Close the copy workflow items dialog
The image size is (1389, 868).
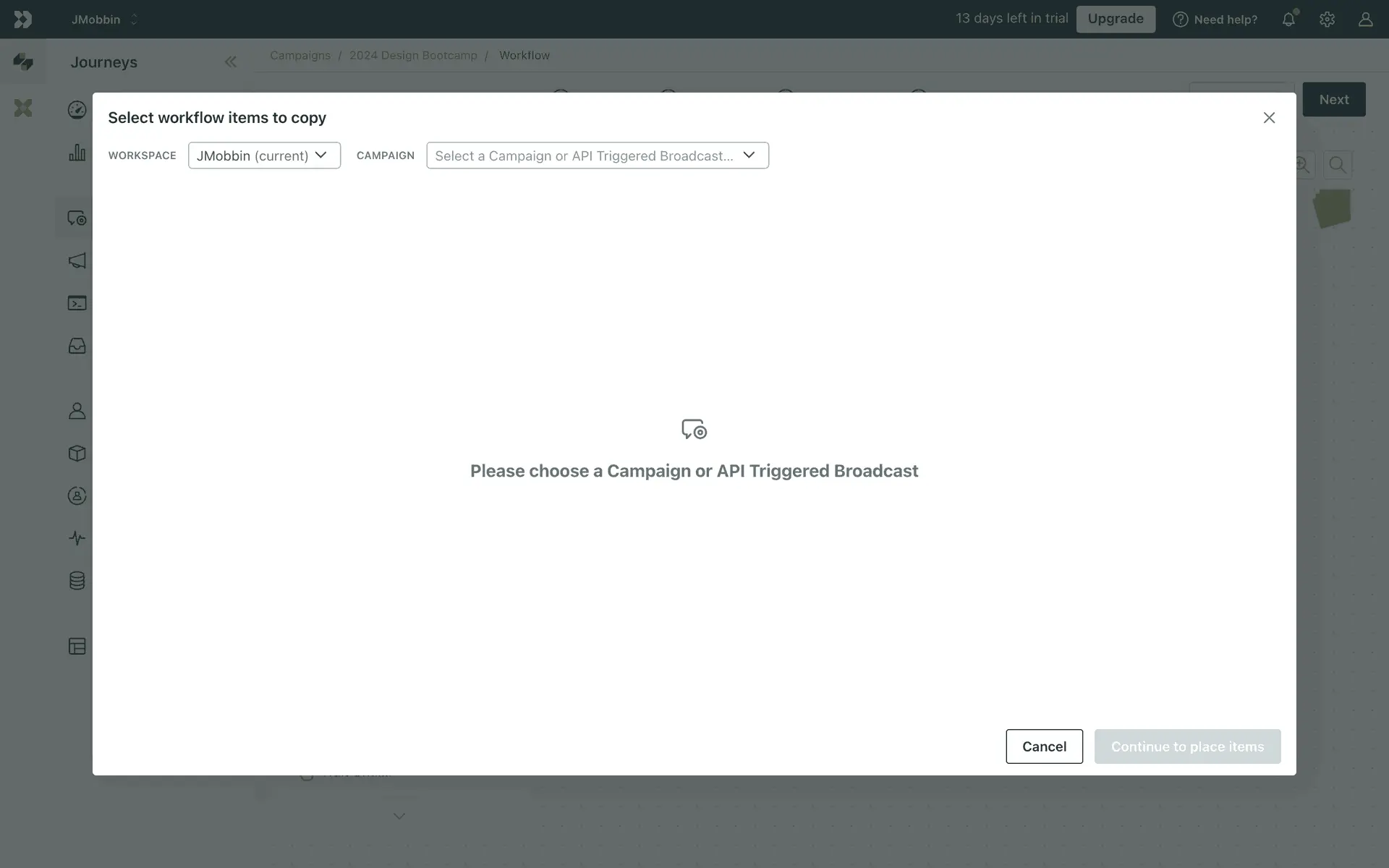[x=1269, y=118]
